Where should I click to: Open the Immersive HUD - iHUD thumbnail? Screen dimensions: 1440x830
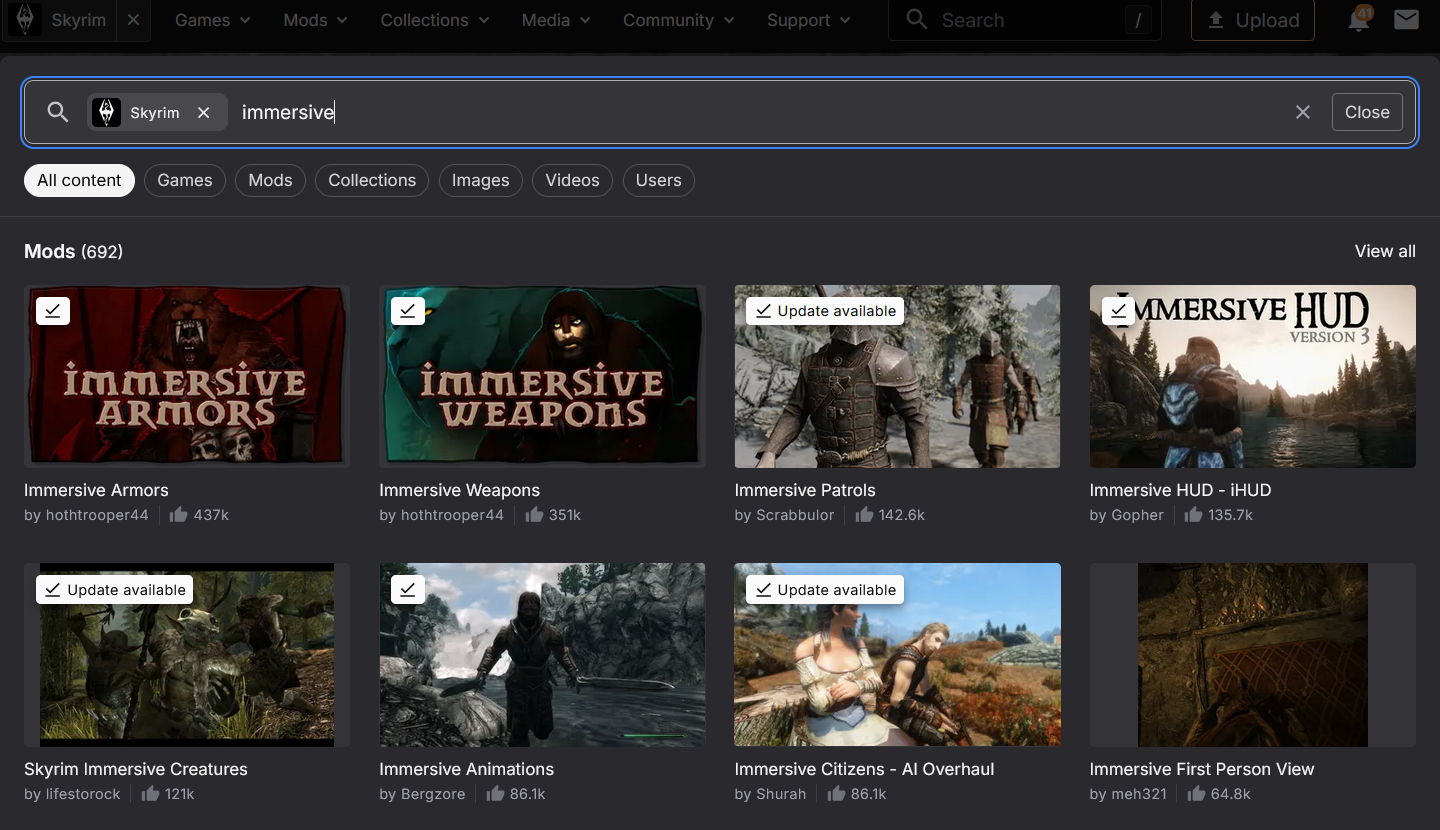pyautogui.click(x=1252, y=377)
